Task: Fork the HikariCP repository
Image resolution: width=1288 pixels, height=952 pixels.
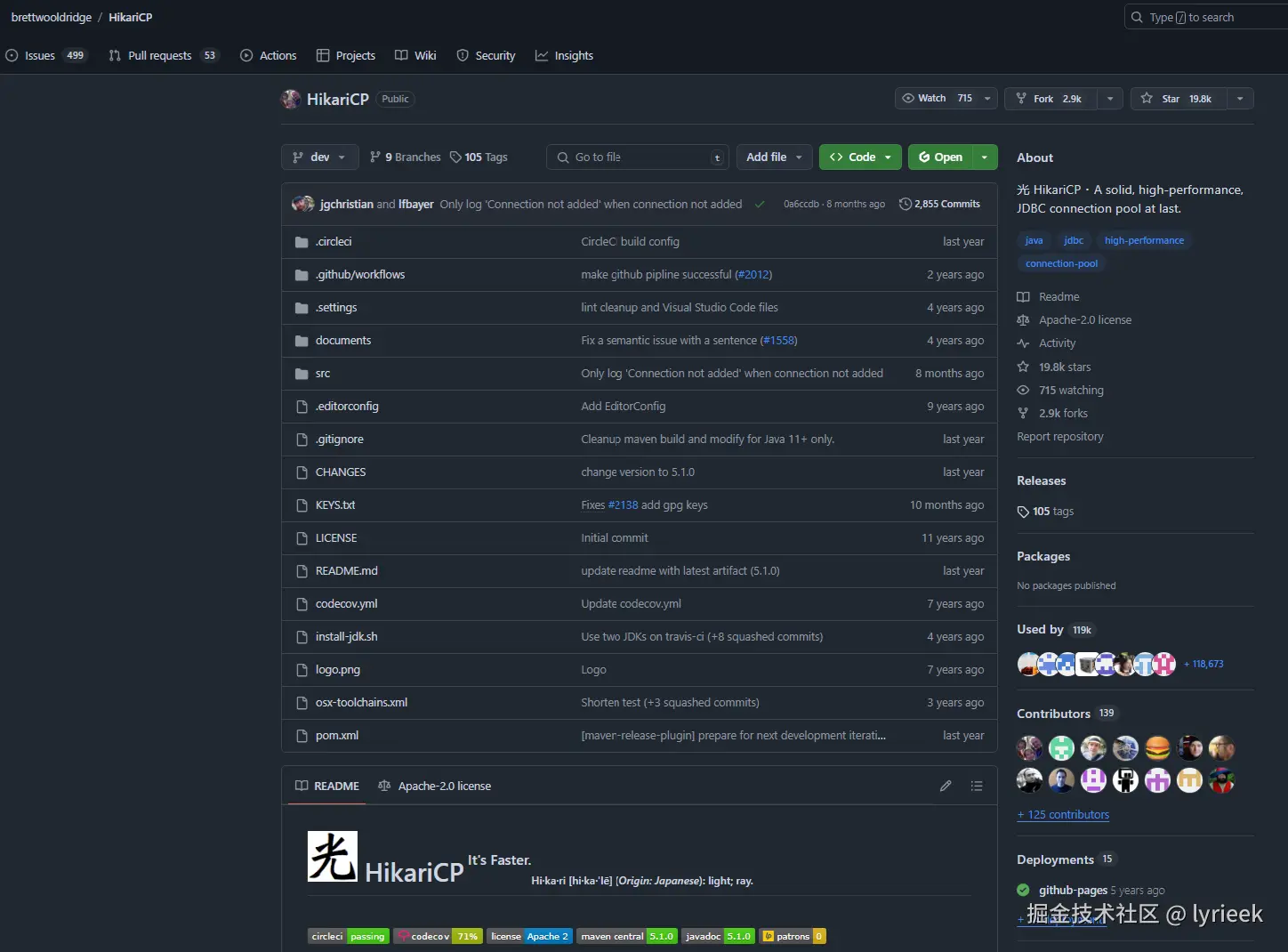Action: tap(1051, 99)
